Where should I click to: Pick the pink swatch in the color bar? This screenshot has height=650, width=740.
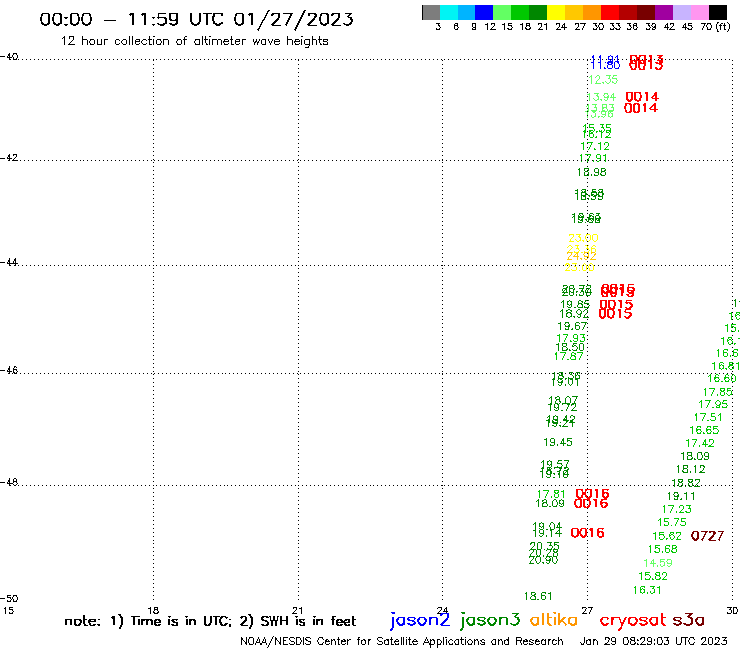coord(699,12)
